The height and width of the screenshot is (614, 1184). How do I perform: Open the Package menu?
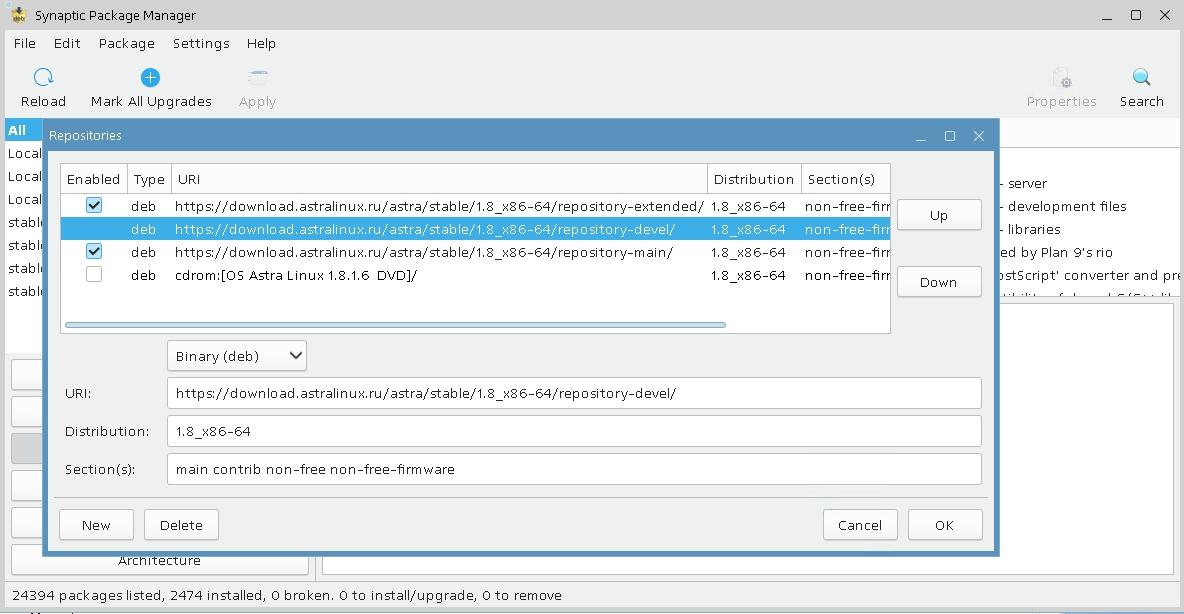tap(126, 44)
